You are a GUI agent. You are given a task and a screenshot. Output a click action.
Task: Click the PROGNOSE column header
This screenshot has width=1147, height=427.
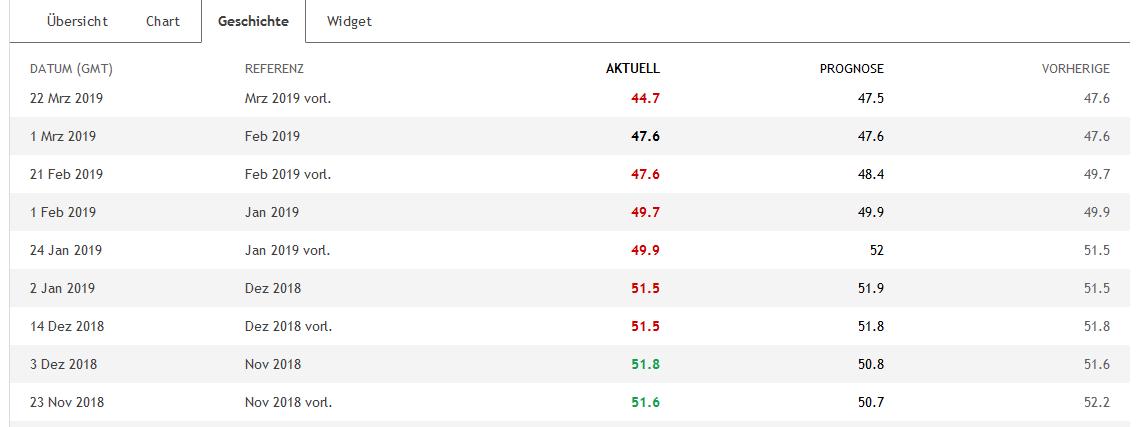tap(851, 69)
